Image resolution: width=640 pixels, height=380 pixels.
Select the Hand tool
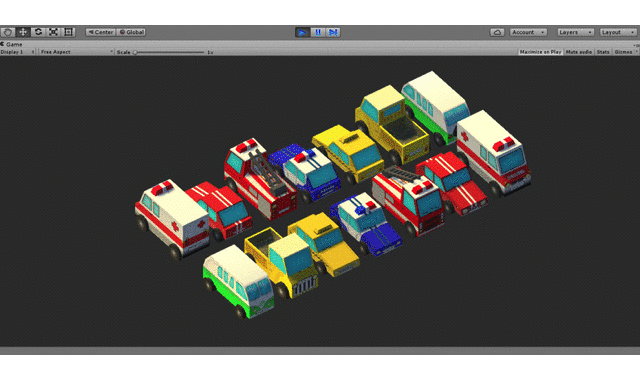8,32
